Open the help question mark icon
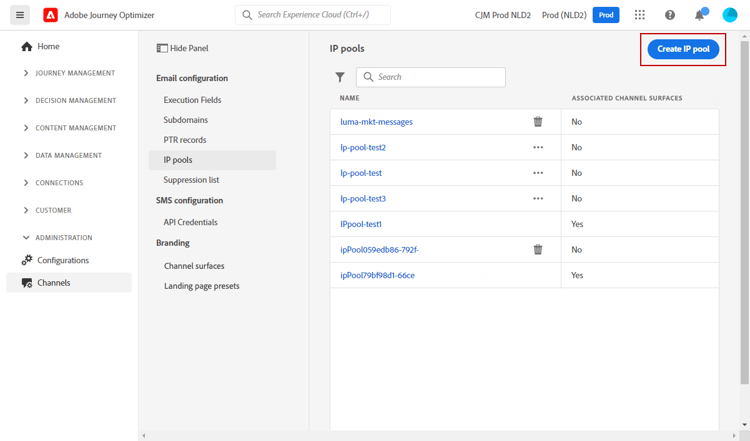 click(x=670, y=15)
